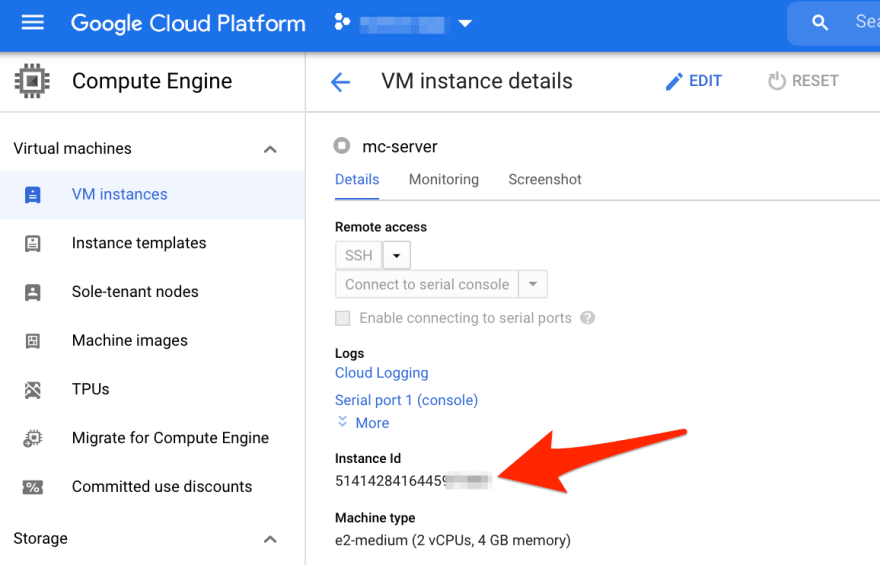Open the Cloud Logging link
The width and height of the screenshot is (880, 565).
[x=382, y=373]
